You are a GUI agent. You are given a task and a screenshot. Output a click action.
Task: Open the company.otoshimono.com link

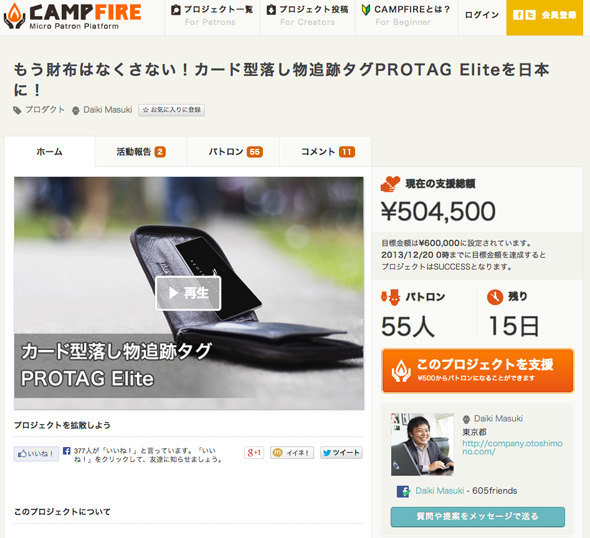tap(512, 447)
